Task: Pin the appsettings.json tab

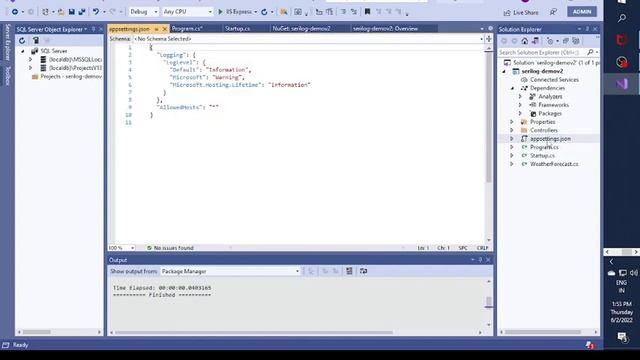Action: tap(157, 29)
